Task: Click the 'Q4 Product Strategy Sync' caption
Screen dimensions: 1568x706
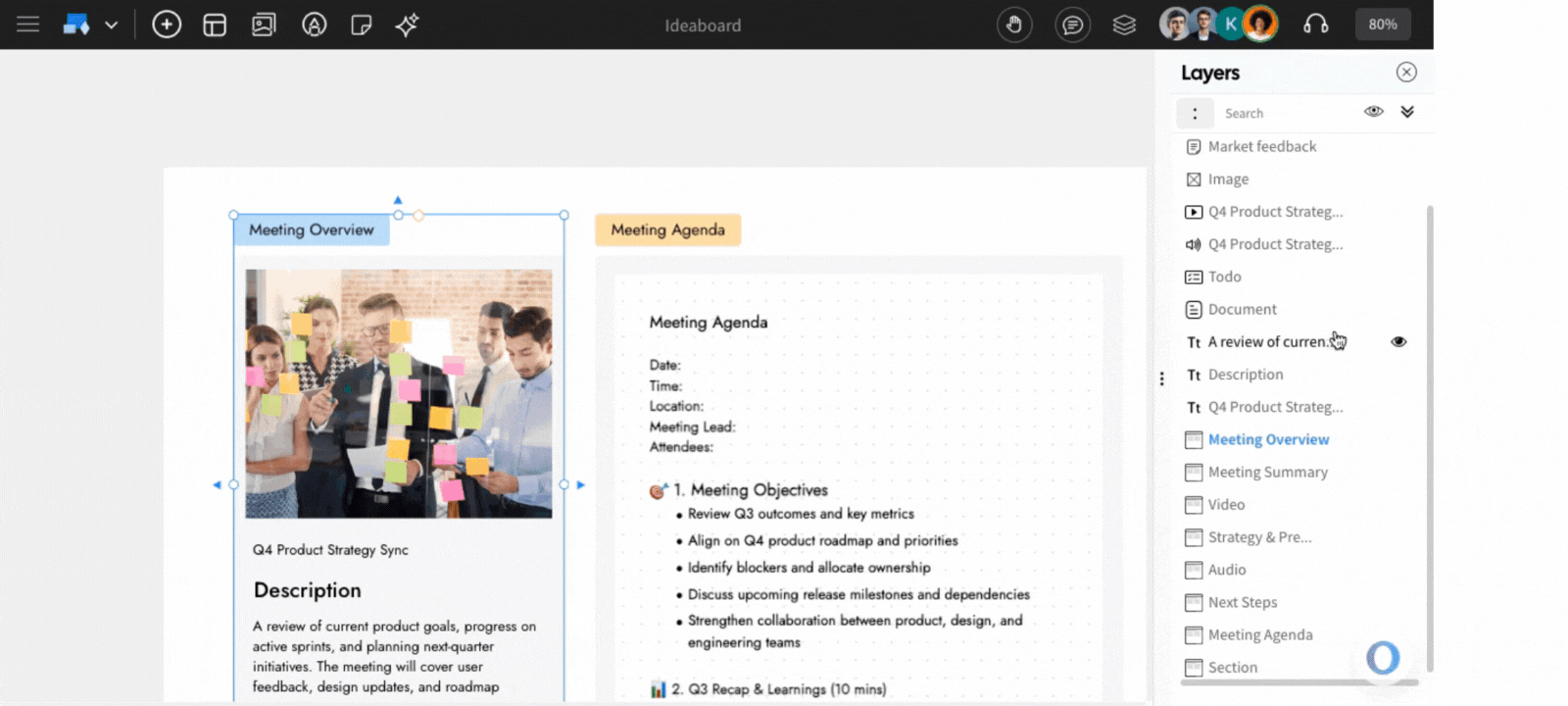Action: pos(330,550)
